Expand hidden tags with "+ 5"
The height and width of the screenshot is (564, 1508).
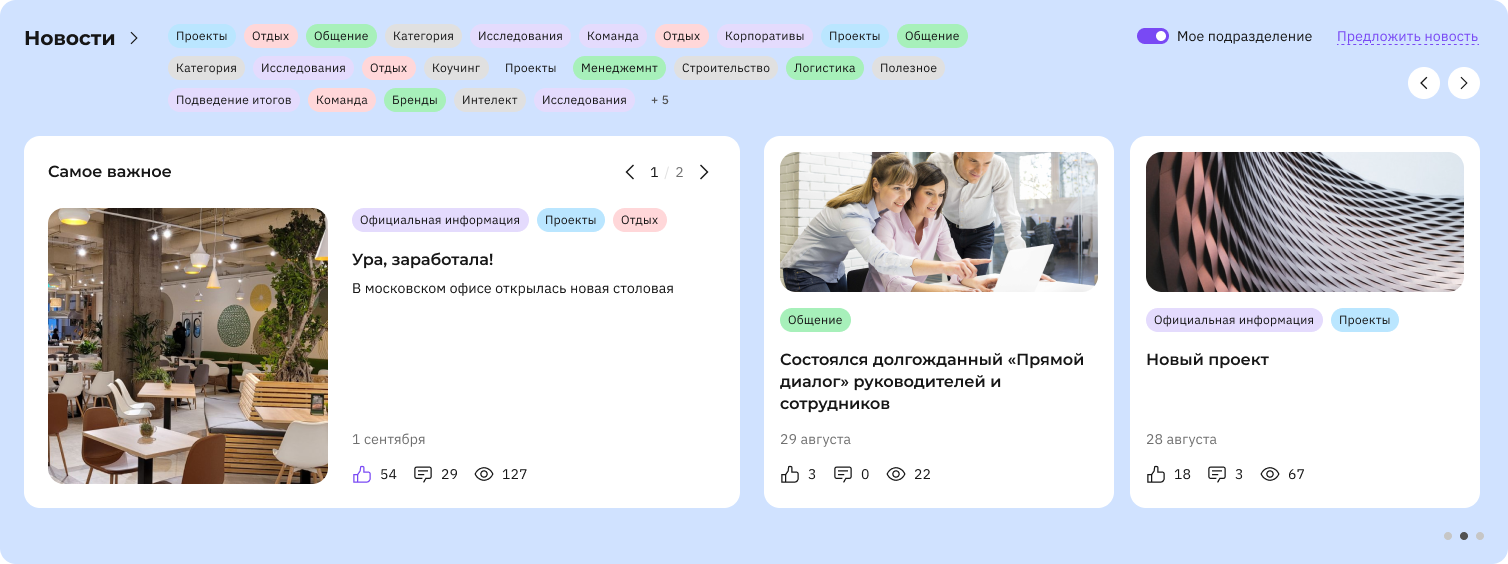tap(660, 100)
